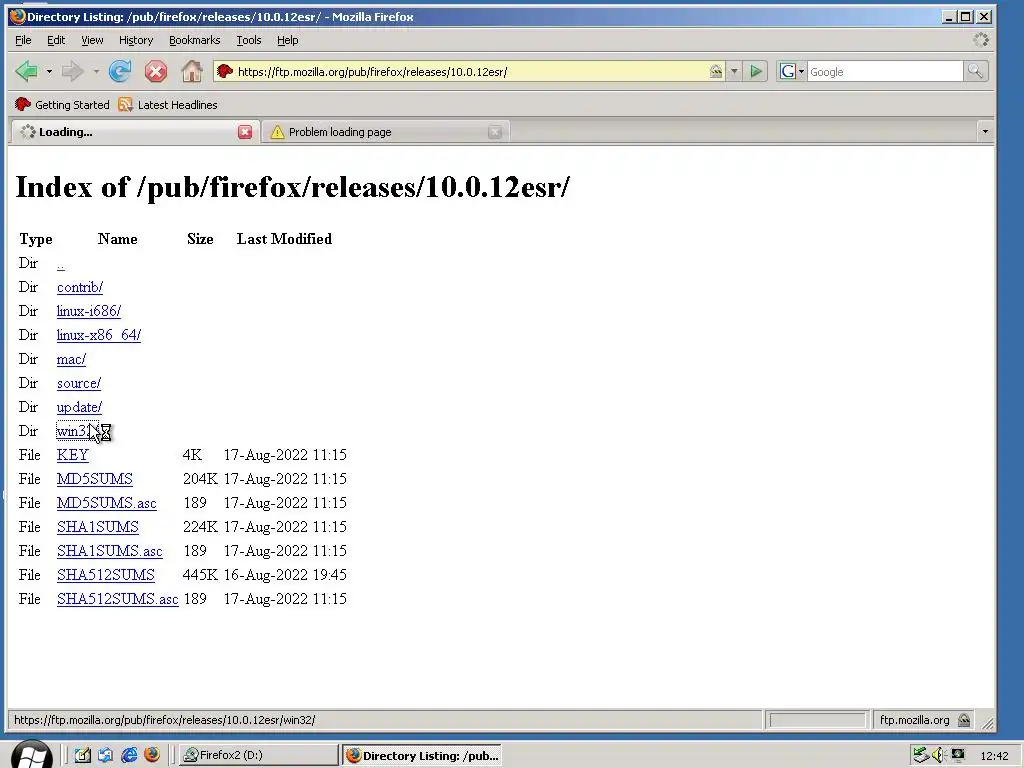This screenshot has height=768, width=1024.
Task: Click the network monitor tray icon
Action: [957, 756]
